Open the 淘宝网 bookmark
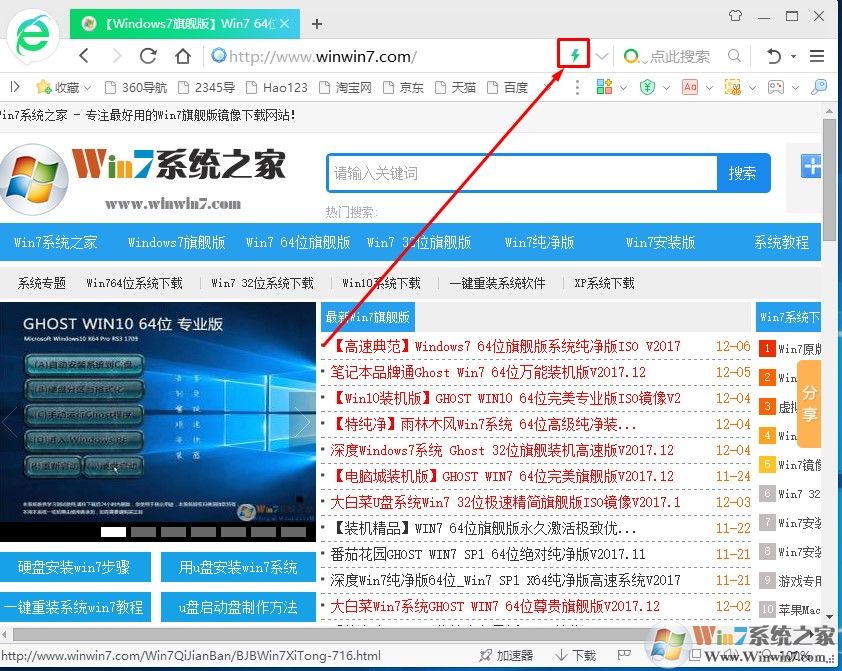This screenshot has width=842, height=671. (345, 87)
